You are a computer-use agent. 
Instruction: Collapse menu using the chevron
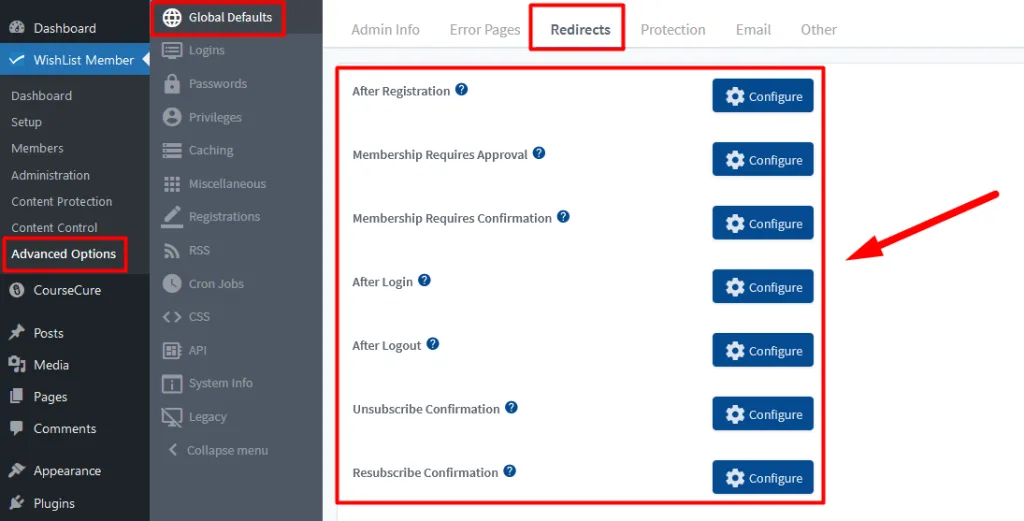[172, 450]
